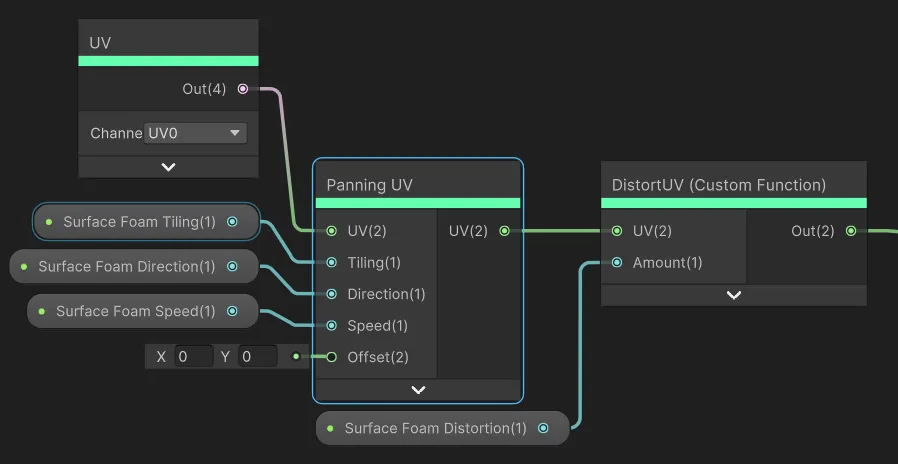Select the Panning UV node title
The image size is (898, 464).
point(369,185)
